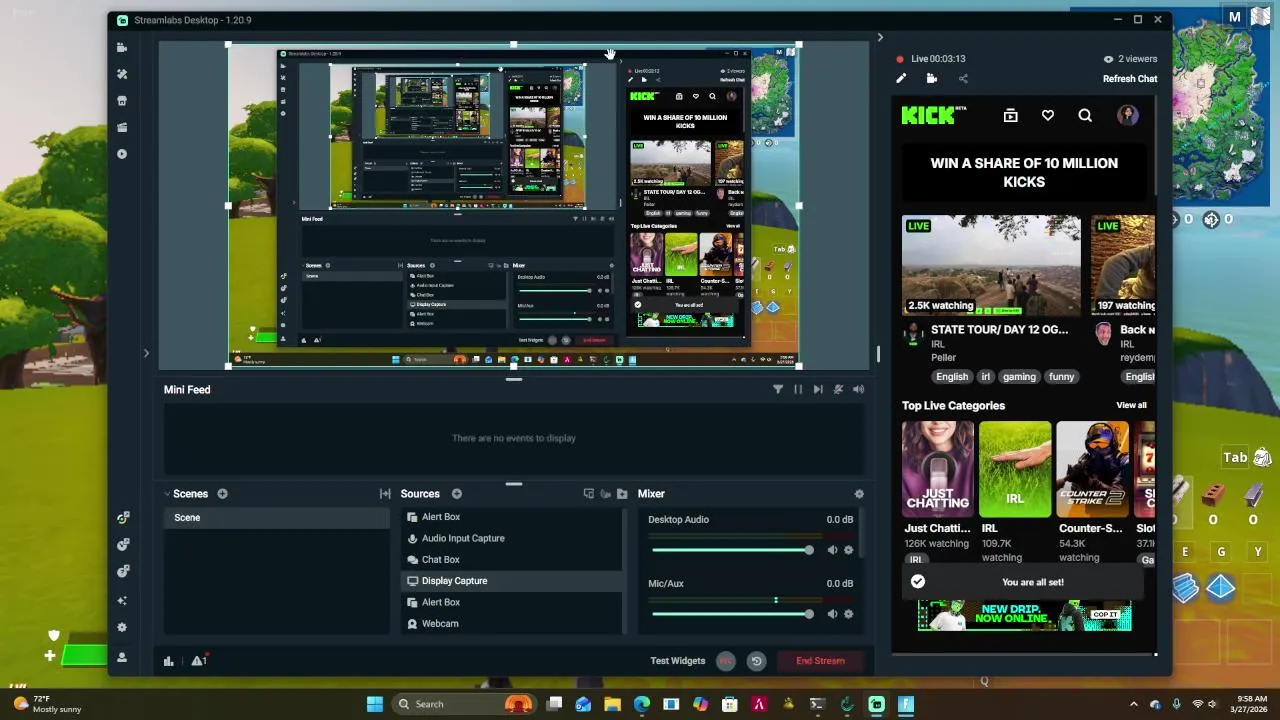The image size is (1280, 720).
Task: Open the performance stats bar-chart icon
Action: pos(169,661)
